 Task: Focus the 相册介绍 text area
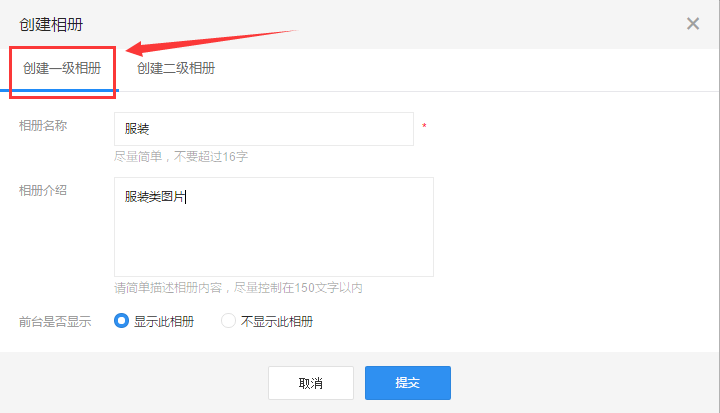(274, 235)
